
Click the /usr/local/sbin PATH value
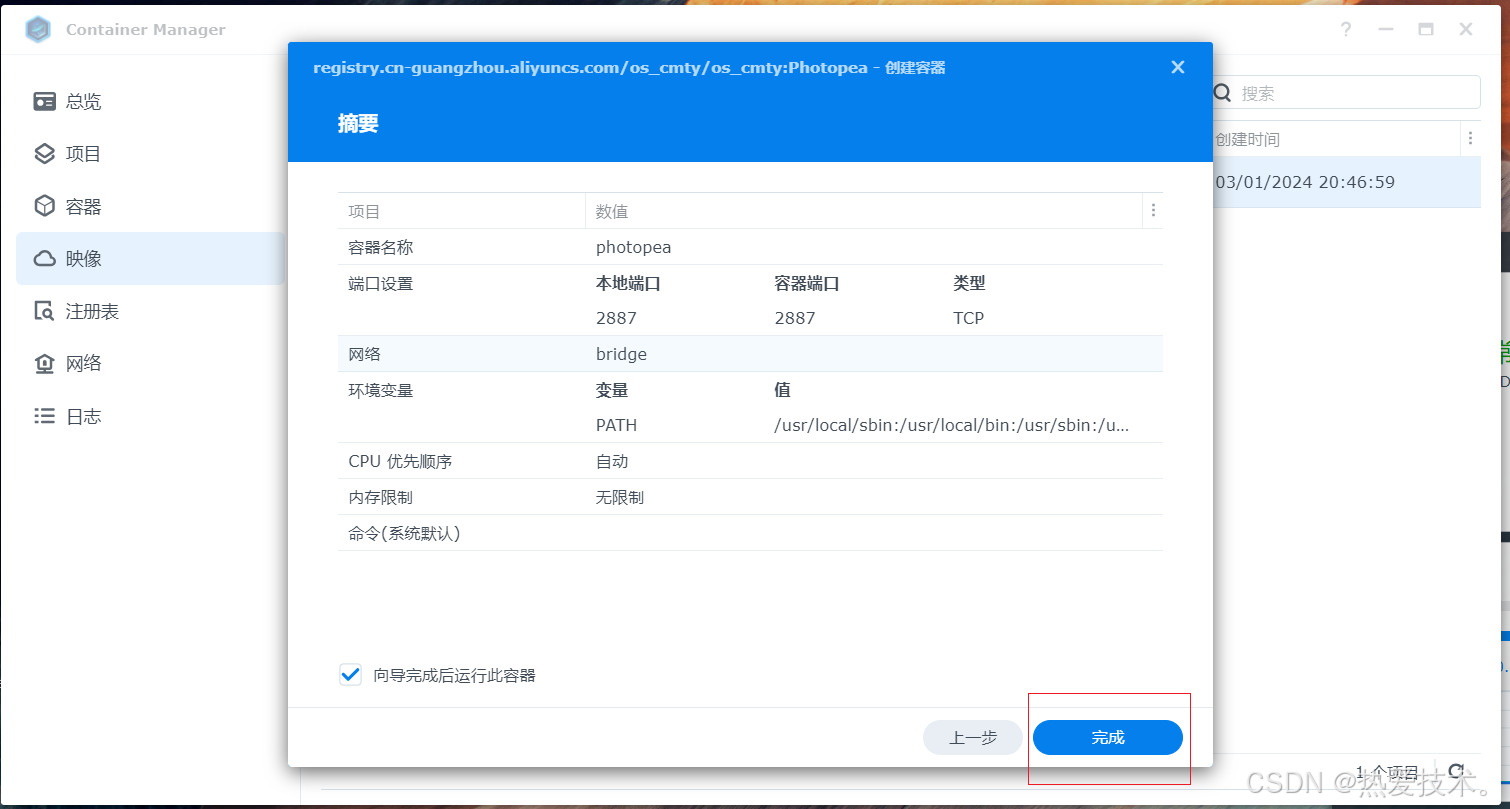(952, 425)
